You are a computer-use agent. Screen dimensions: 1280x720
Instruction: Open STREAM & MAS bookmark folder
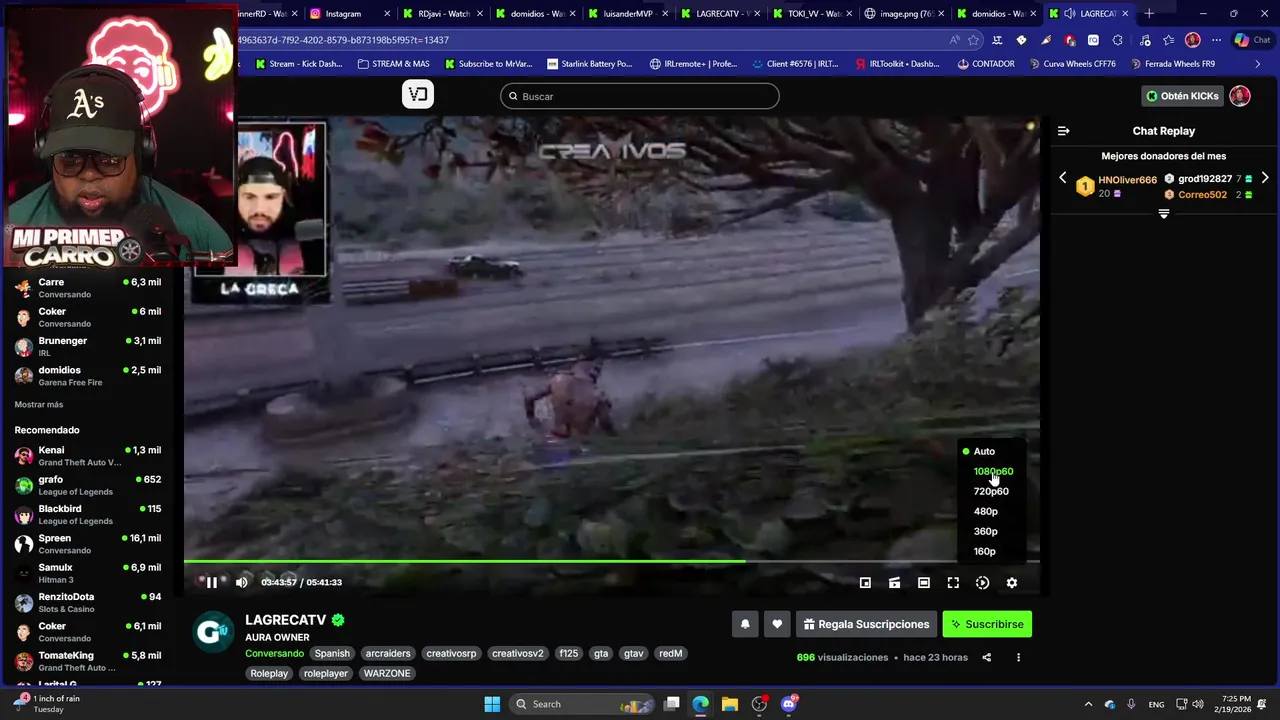pos(393,64)
